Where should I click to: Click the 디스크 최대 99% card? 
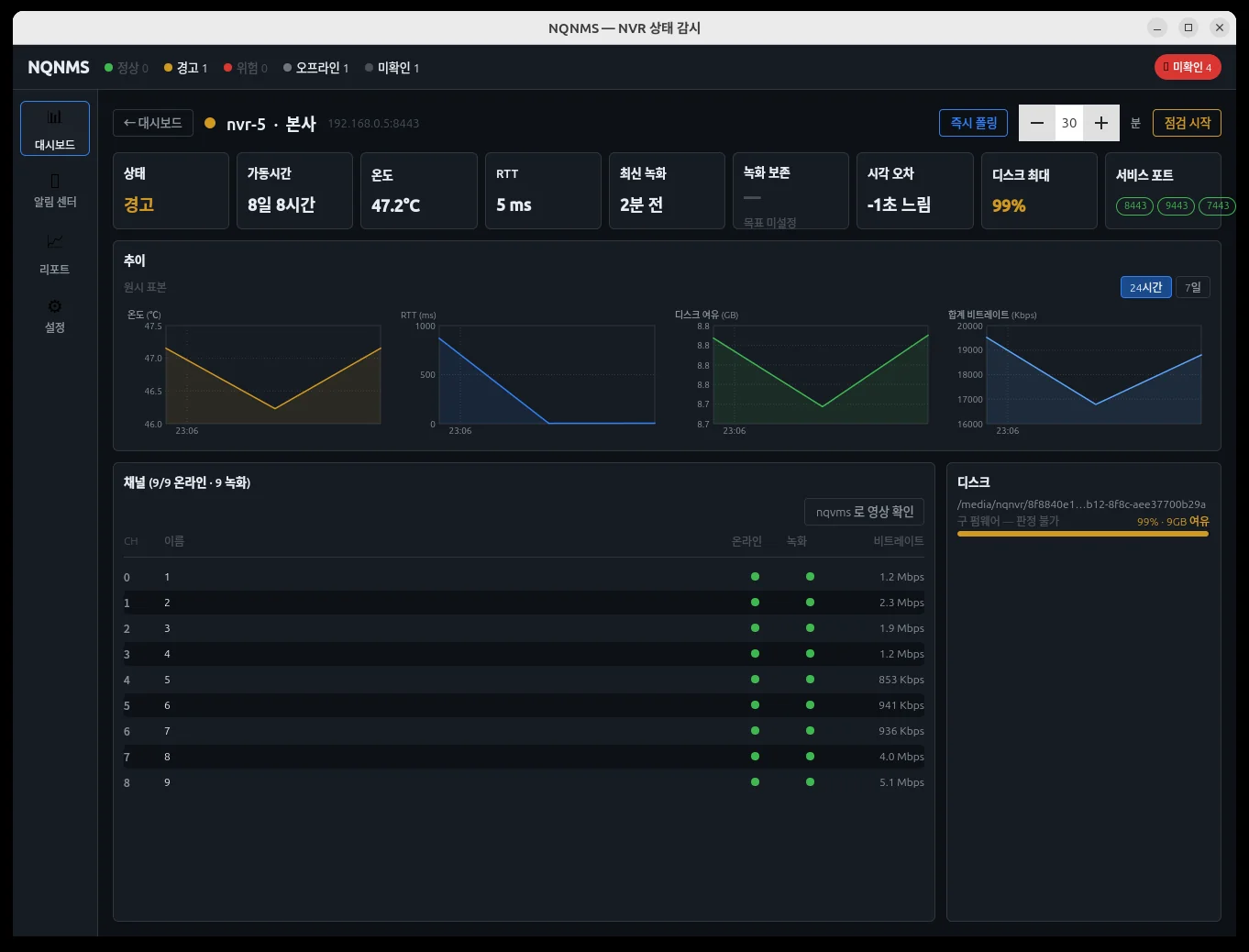[1039, 191]
